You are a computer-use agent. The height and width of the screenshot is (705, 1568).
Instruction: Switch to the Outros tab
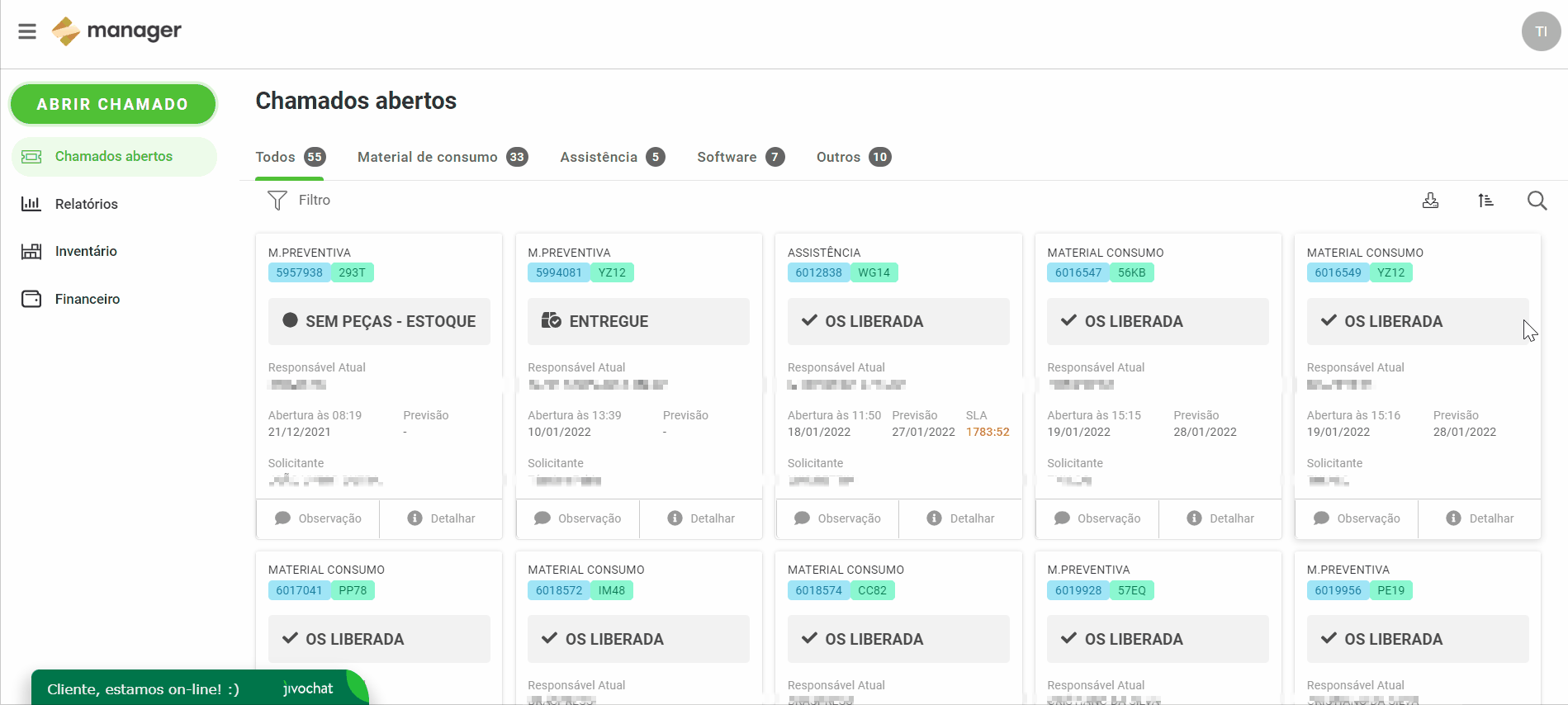(854, 157)
